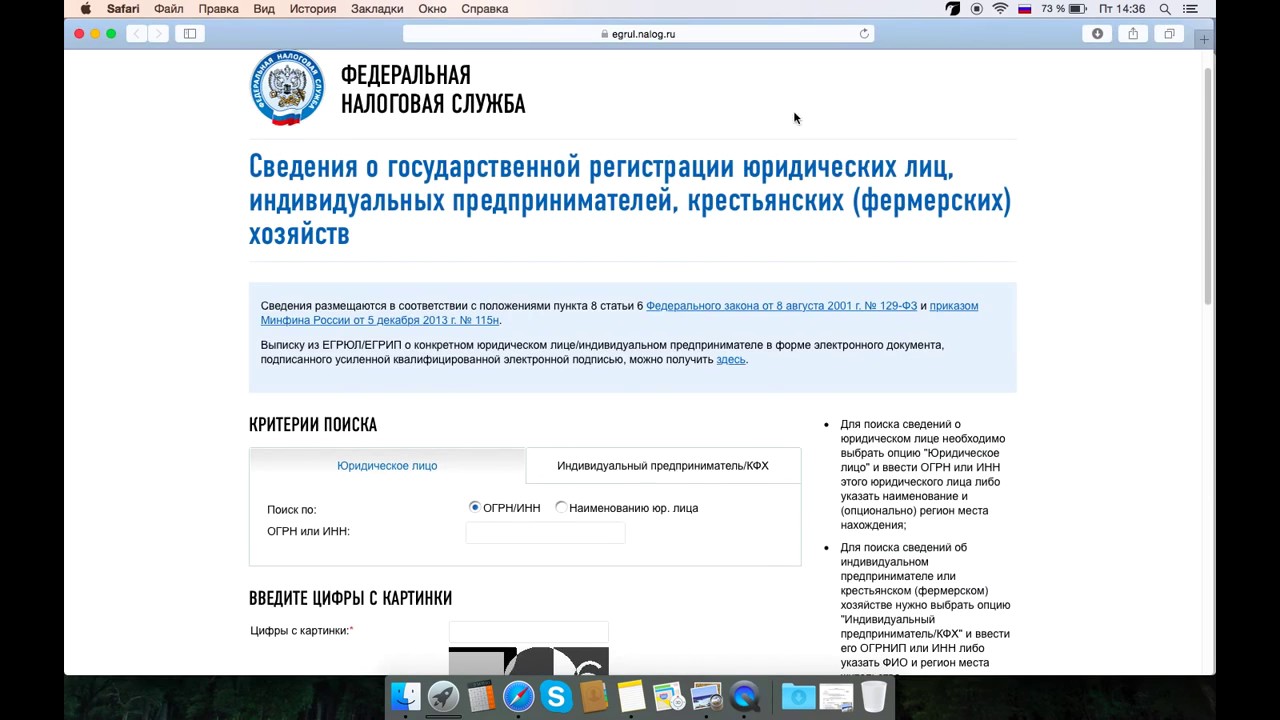
Task: Switch to the Юридическое лицо tab
Action: (387, 466)
